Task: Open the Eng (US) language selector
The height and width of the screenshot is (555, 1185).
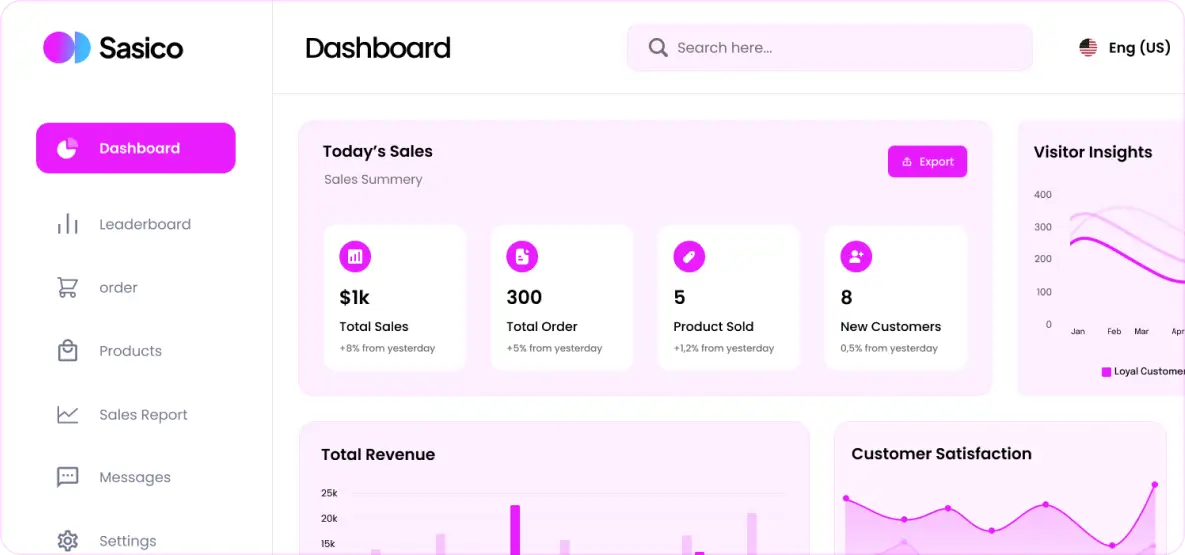Action: pyautogui.click(x=1126, y=48)
